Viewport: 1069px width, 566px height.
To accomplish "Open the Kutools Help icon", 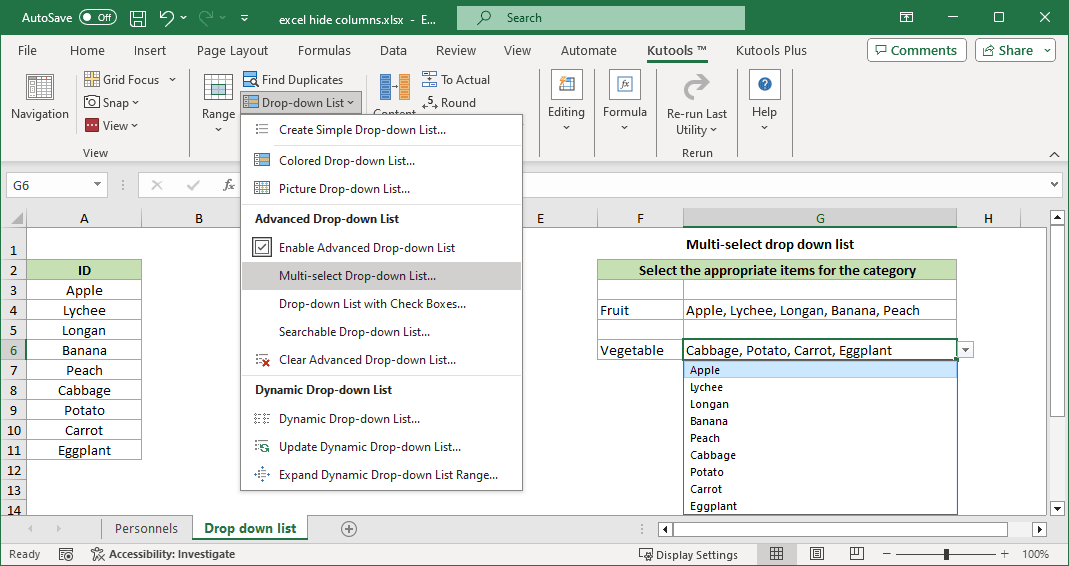I will 764,86.
